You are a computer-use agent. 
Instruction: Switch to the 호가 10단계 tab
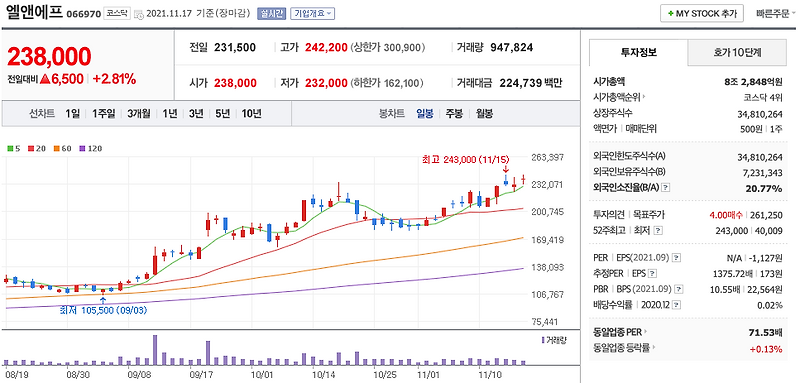coord(737,52)
